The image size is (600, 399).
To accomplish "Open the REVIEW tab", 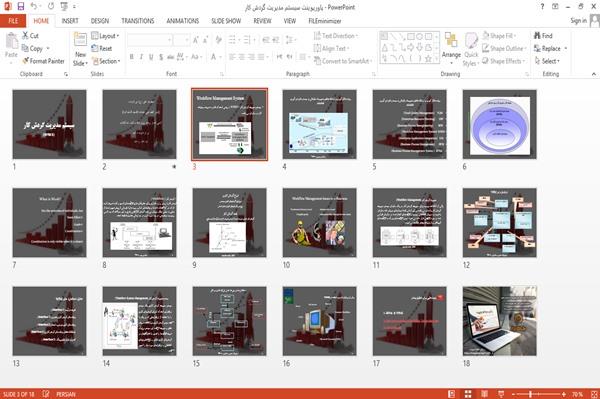I will coord(262,21).
